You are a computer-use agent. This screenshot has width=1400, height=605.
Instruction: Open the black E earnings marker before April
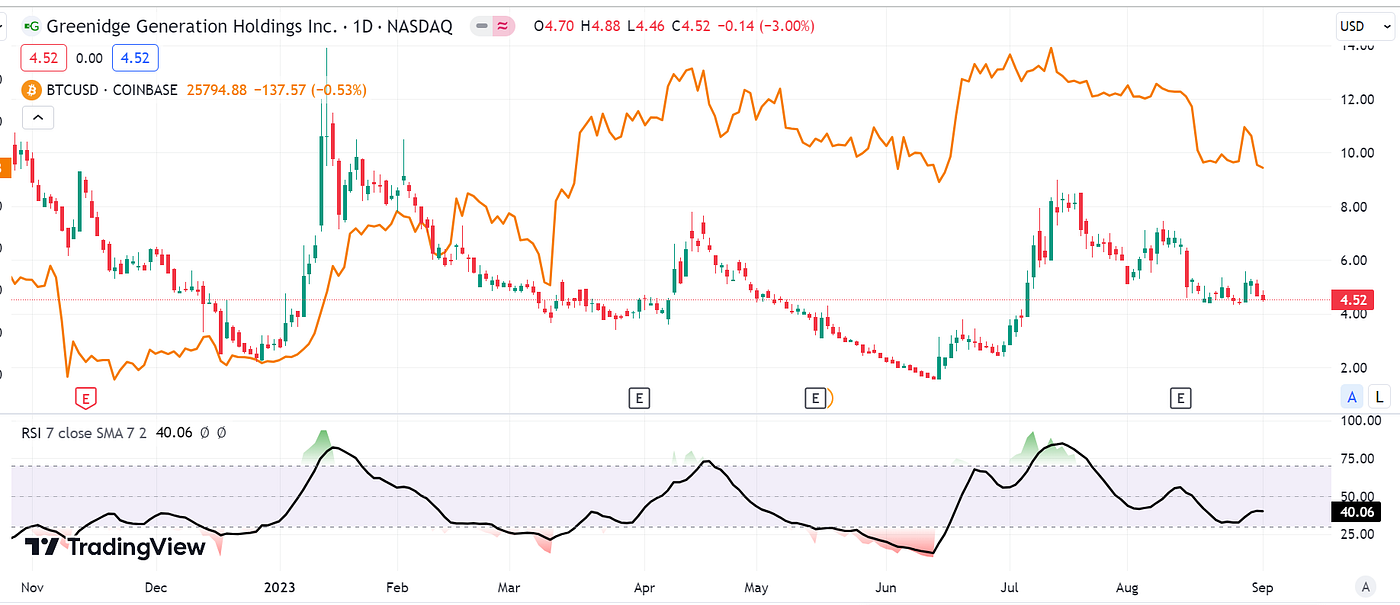point(638,398)
